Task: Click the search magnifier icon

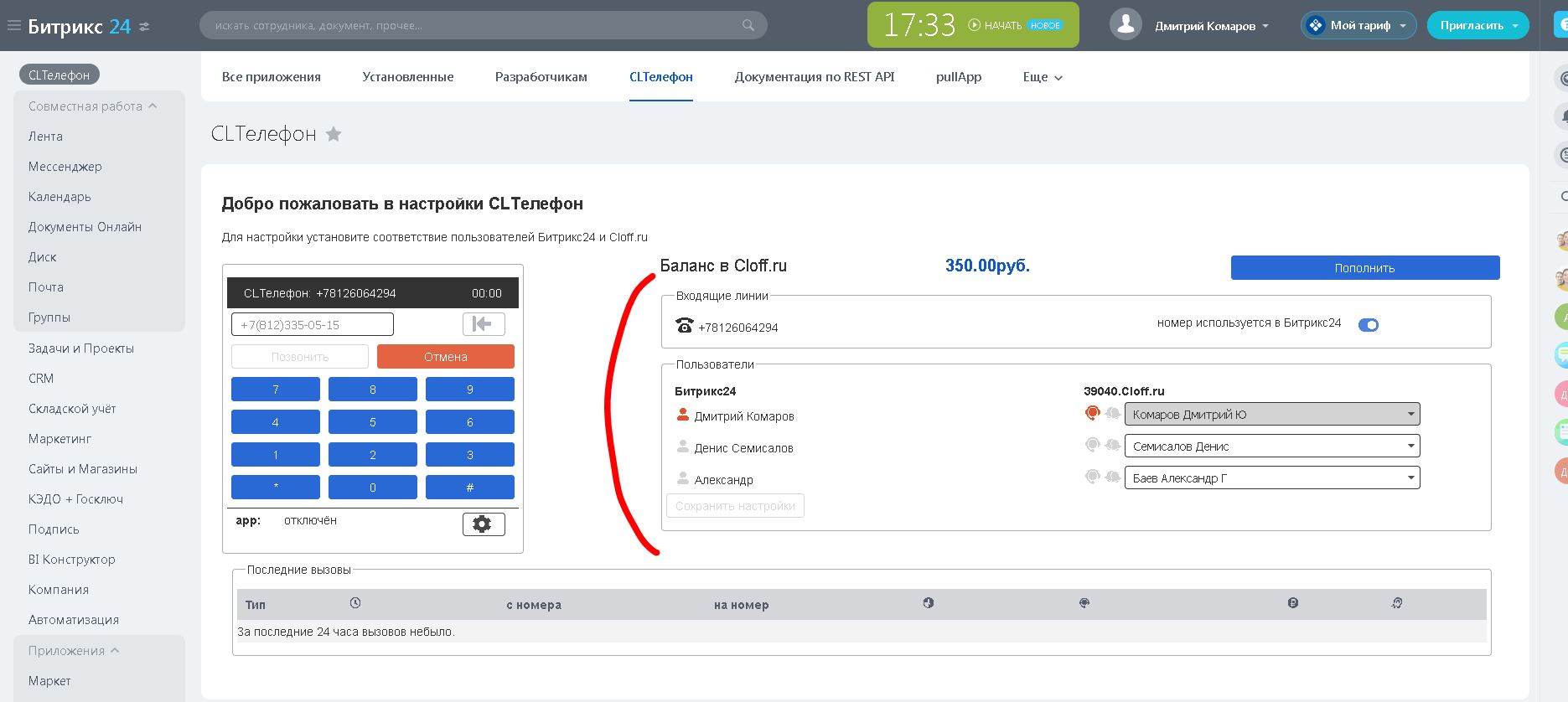Action: pyautogui.click(x=748, y=25)
